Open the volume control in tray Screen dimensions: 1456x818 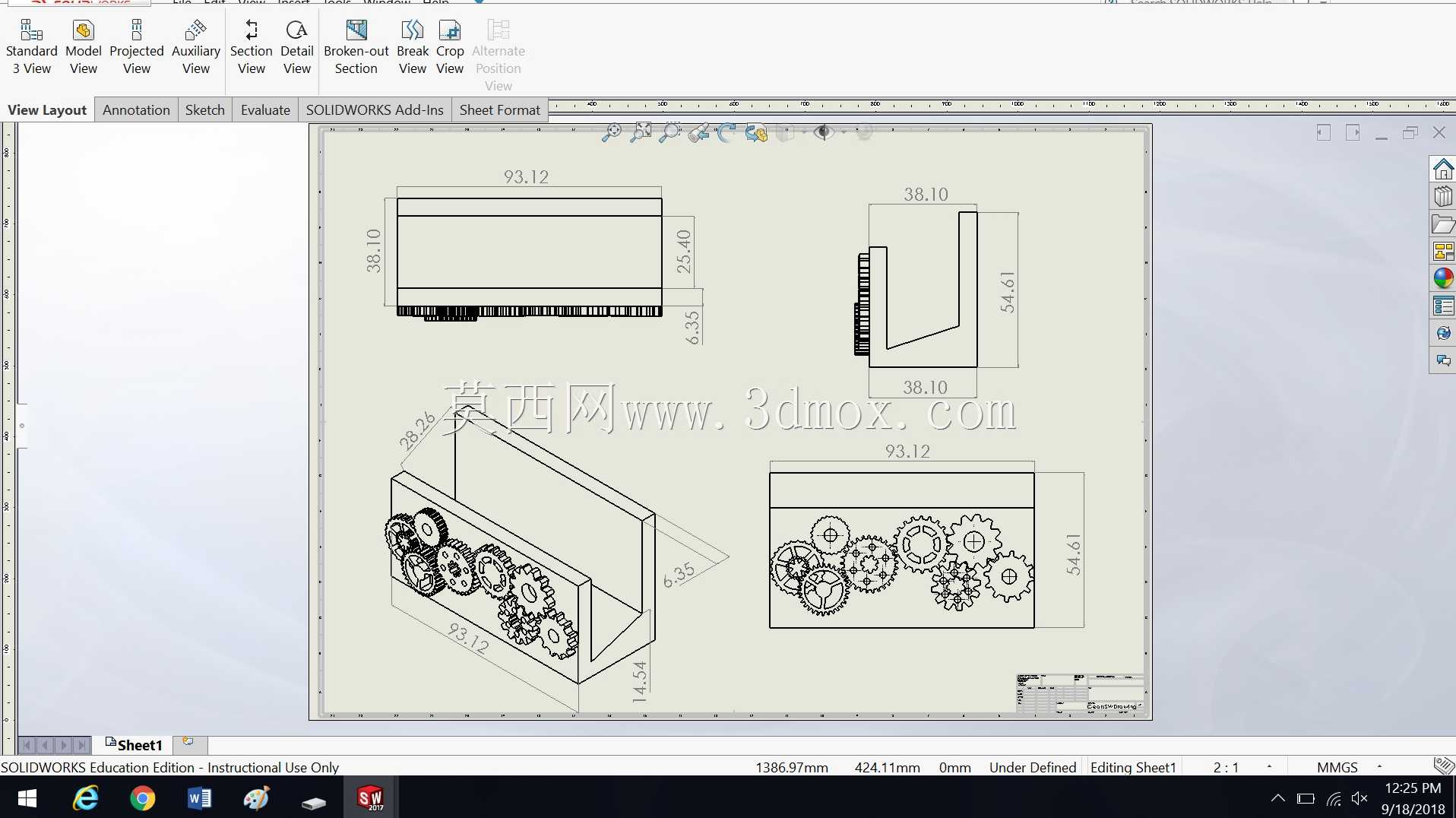click(x=1360, y=798)
